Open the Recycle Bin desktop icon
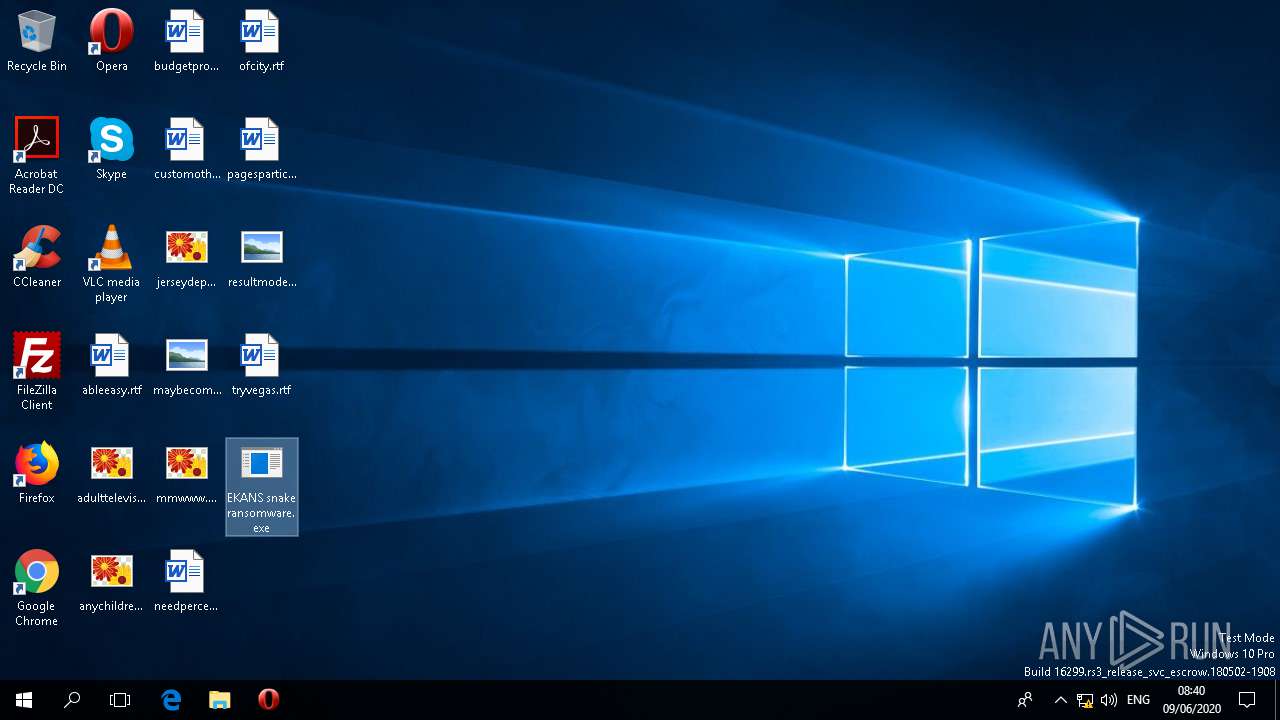 coord(37,41)
